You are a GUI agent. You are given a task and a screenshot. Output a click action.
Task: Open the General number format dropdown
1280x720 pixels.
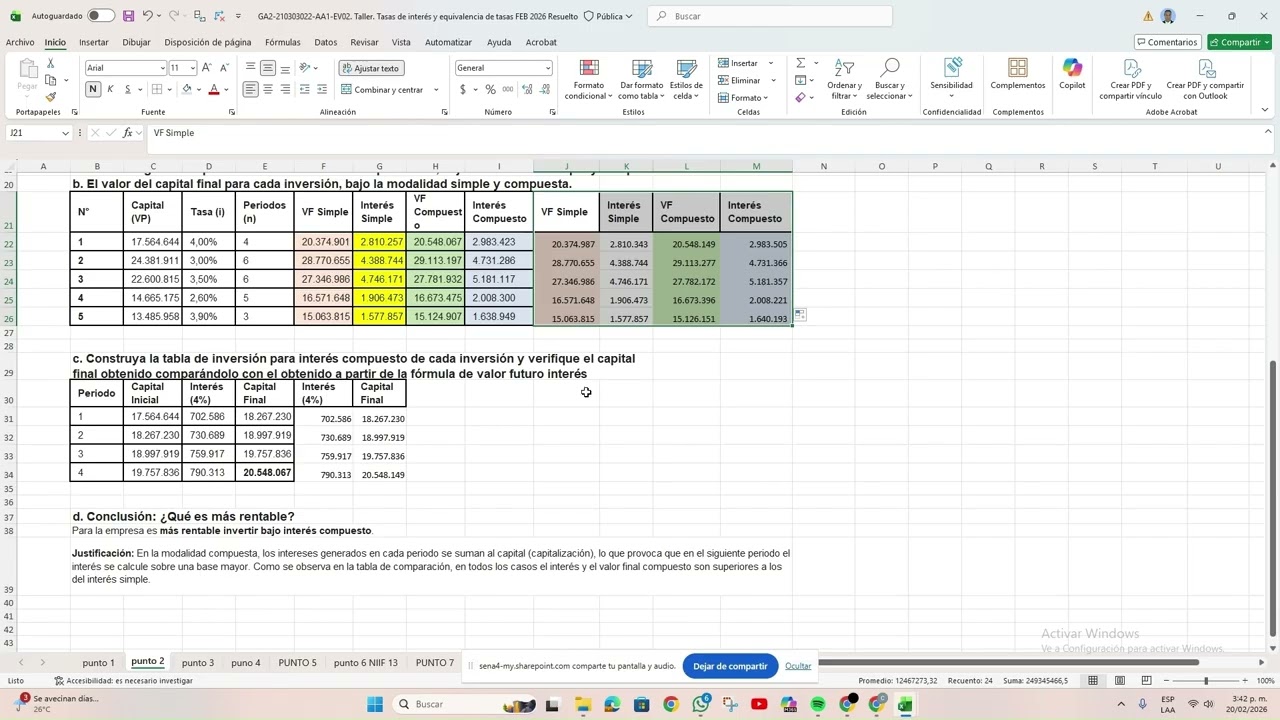547,68
